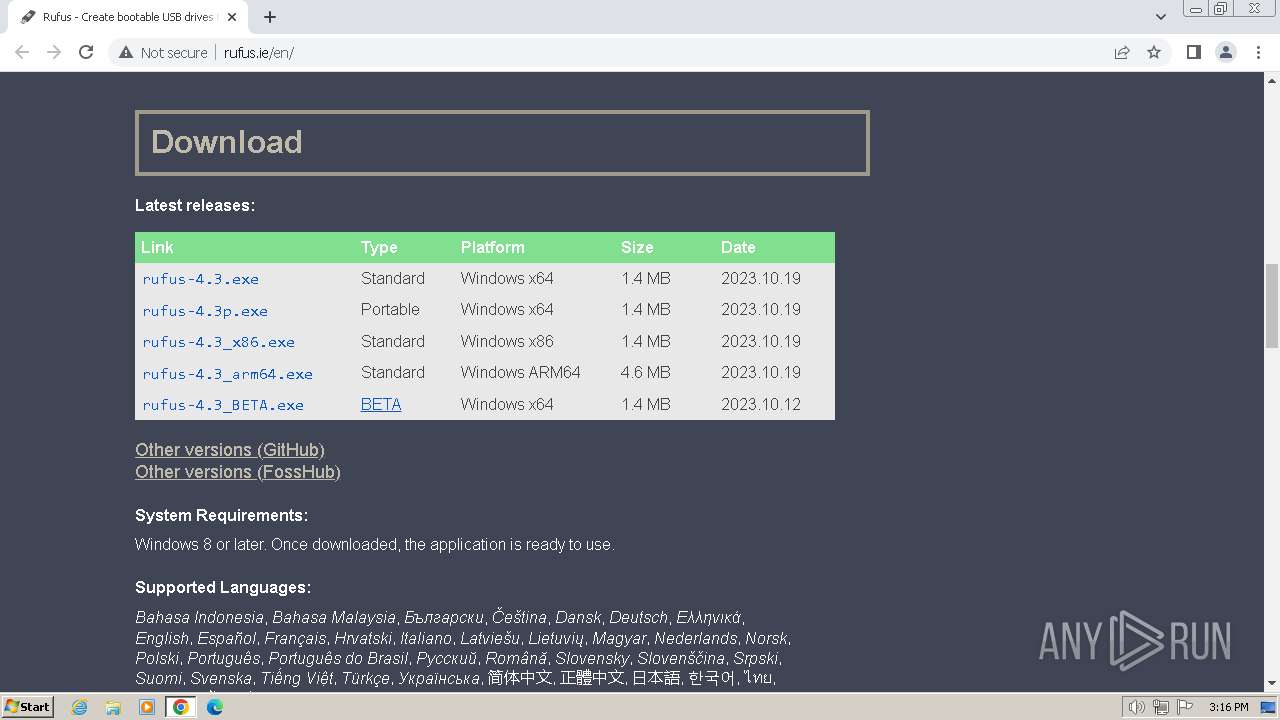1280x720 pixels.
Task: Launch Microsoft Edge from taskbar
Action: [215, 707]
